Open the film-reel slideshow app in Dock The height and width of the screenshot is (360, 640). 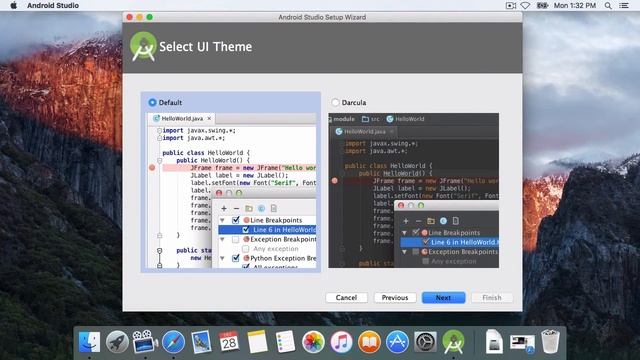click(x=145, y=342)
